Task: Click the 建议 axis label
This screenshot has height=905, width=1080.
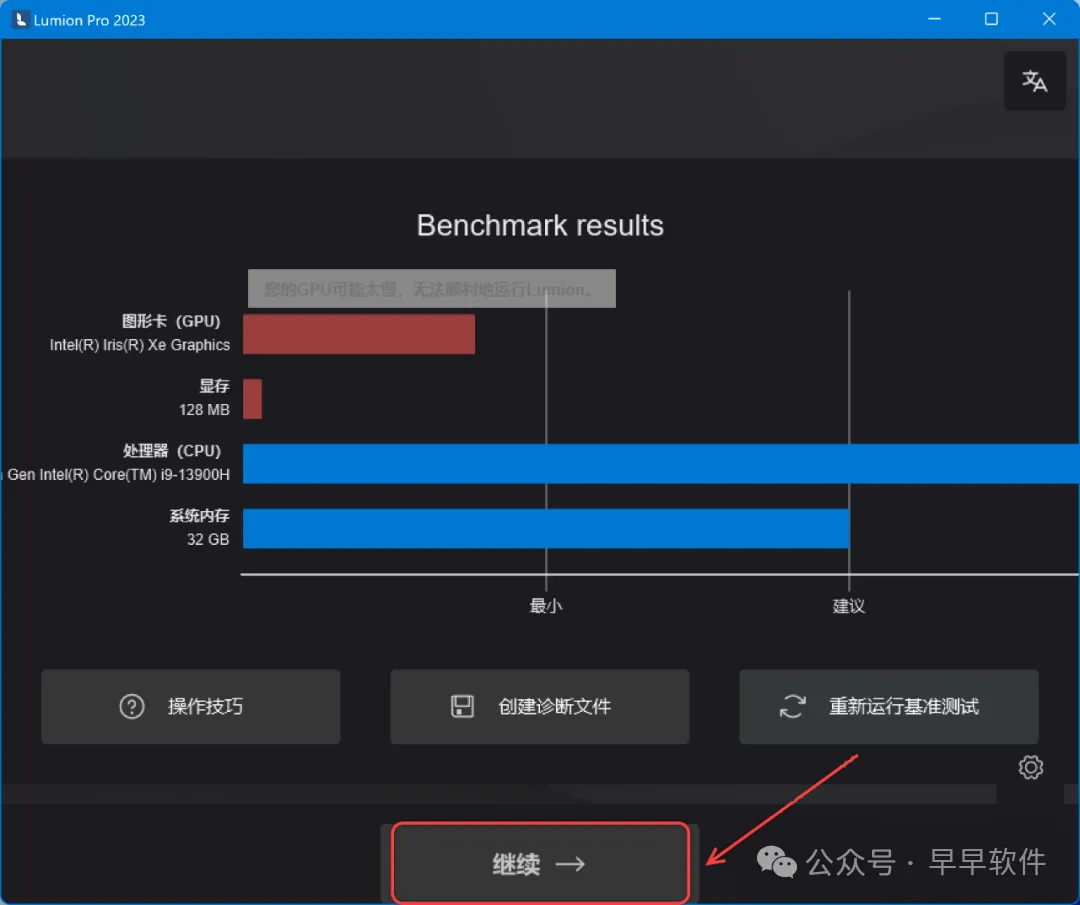Action: point(849,606)
